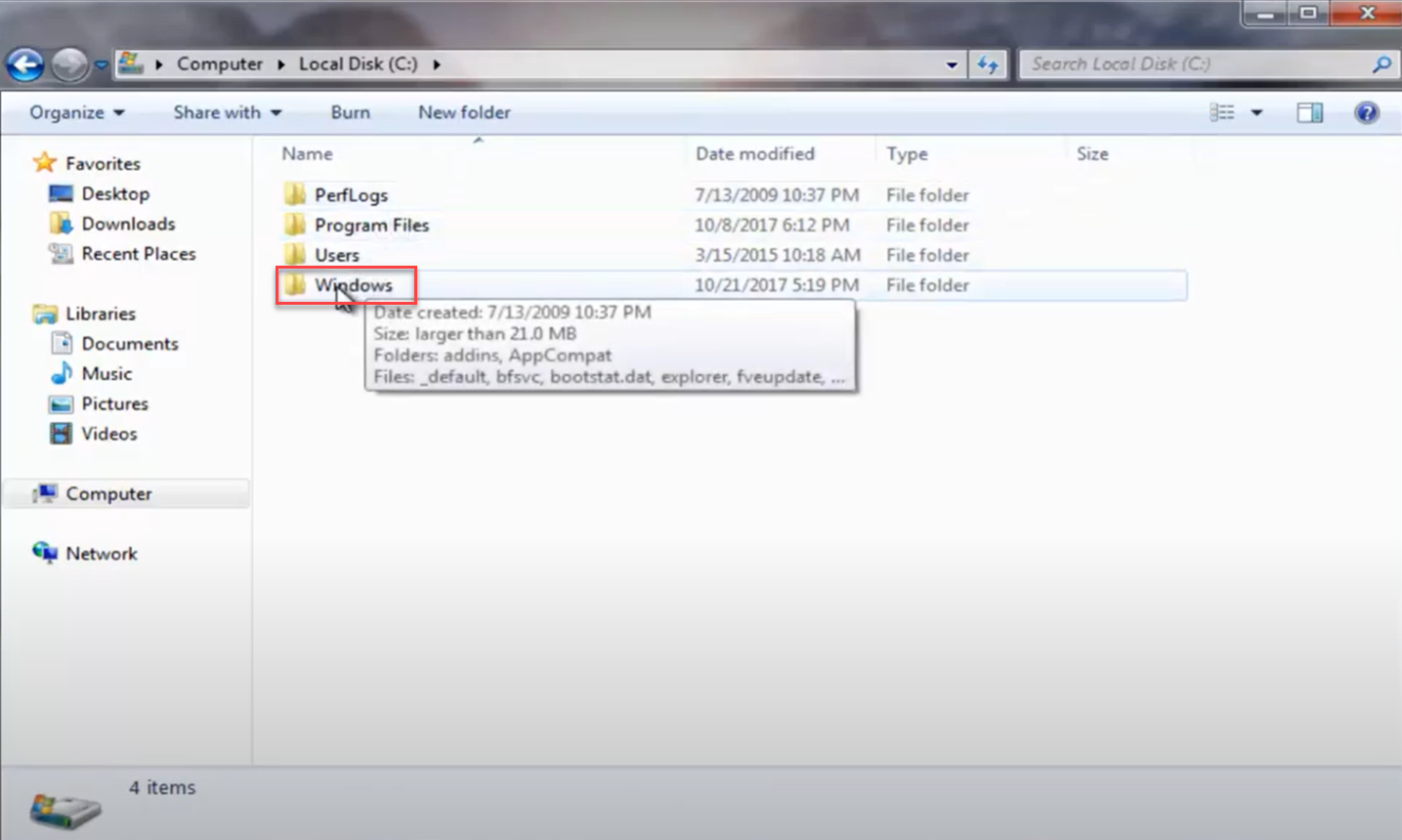Click the Documents library icon
The image size is (1402, 840).
point(62,344)
